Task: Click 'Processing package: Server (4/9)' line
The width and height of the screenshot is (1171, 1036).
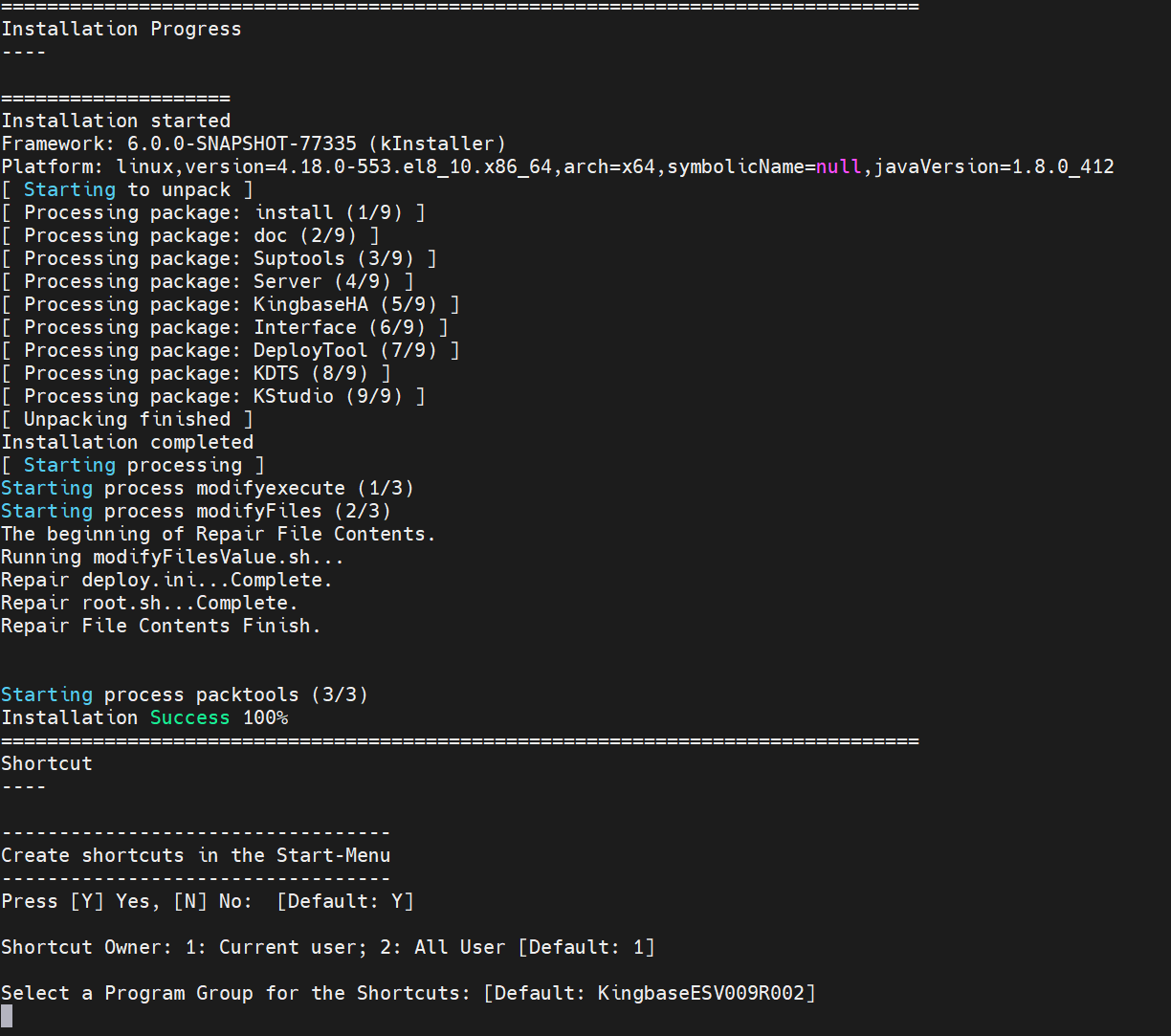Action: [208, 281]
